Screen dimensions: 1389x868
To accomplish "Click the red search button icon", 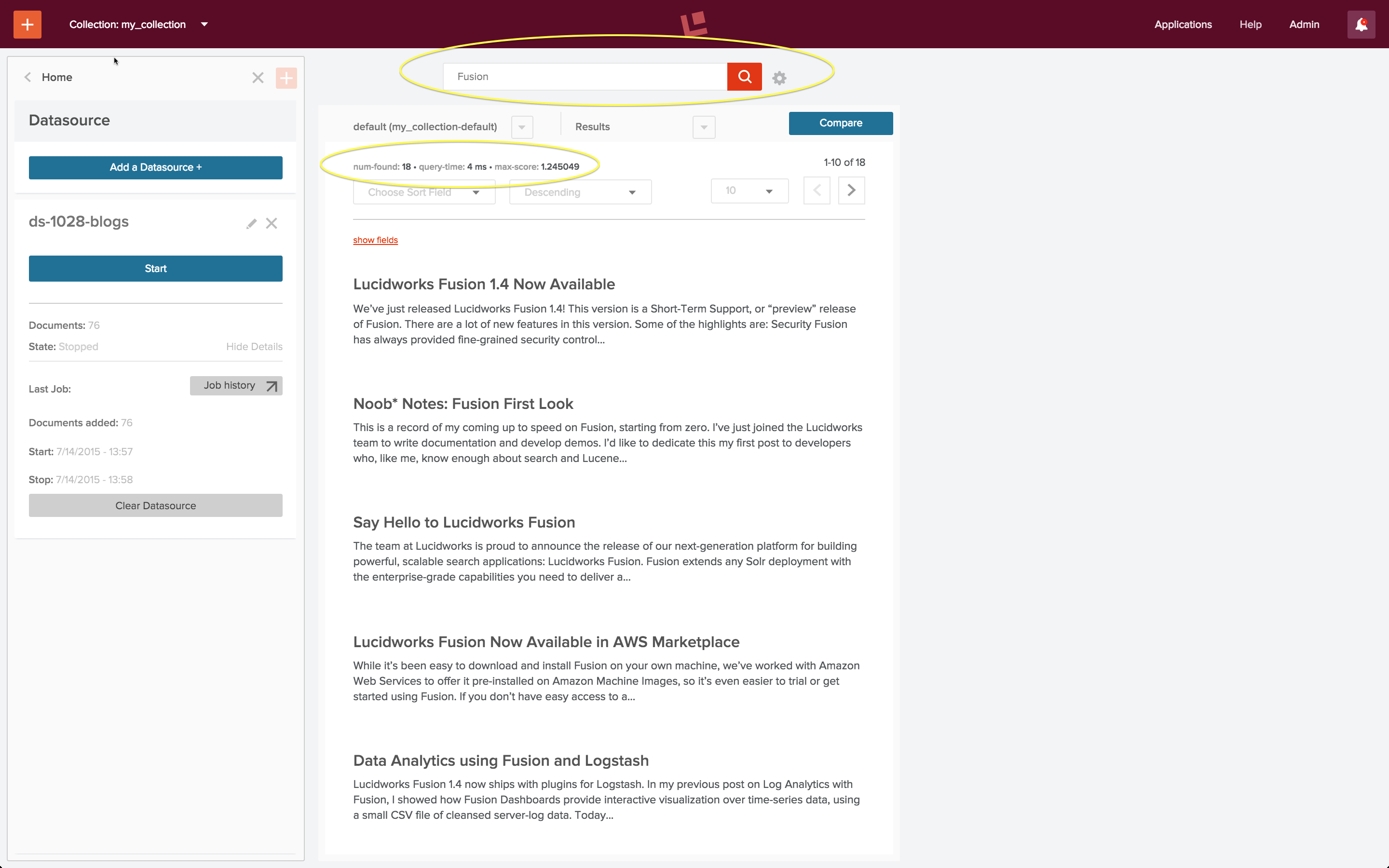I will pyautogui.click(x=744, y=76).
